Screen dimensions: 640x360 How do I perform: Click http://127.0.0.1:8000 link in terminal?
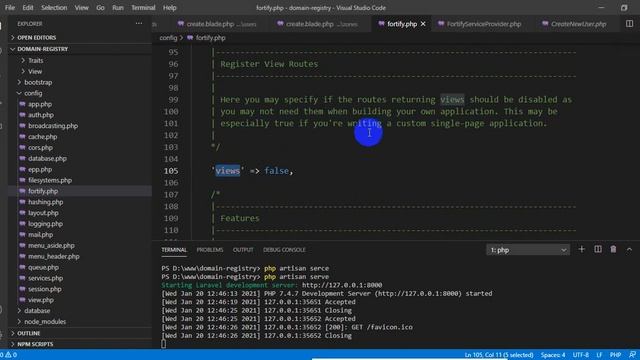coord(342,285)
